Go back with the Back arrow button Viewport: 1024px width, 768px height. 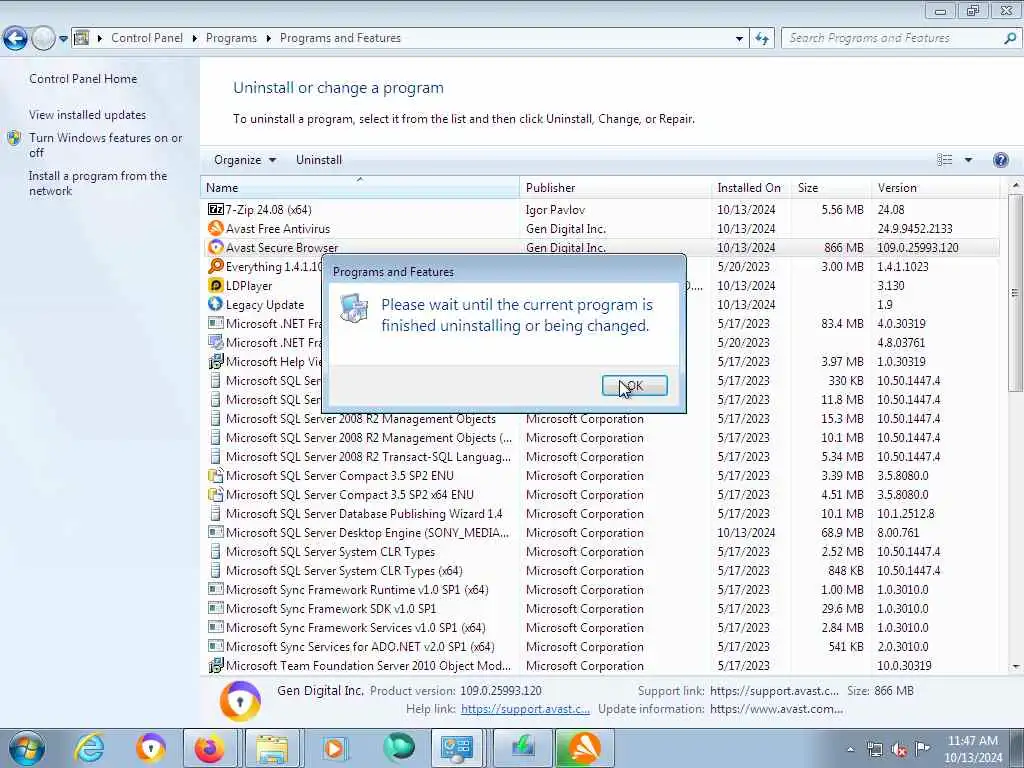tap(15, 39)
